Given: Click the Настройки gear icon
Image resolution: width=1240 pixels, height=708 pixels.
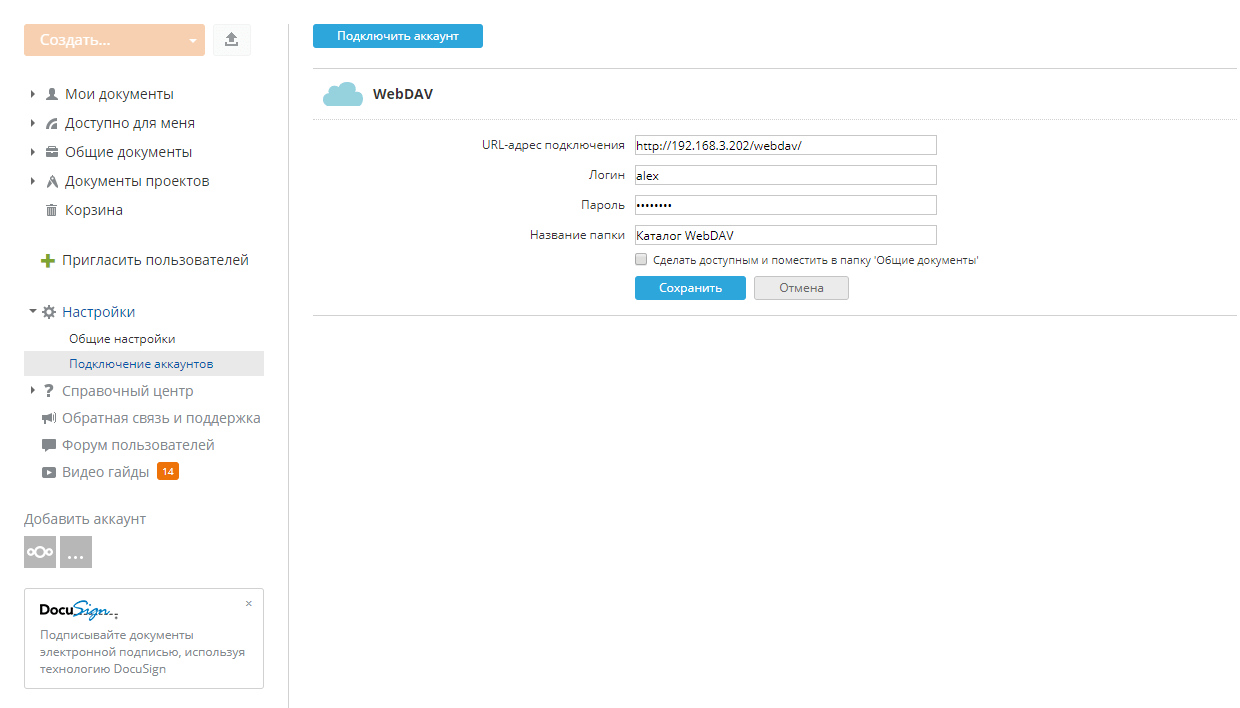Looking at the screenshot, I should (x=49, y=312).
